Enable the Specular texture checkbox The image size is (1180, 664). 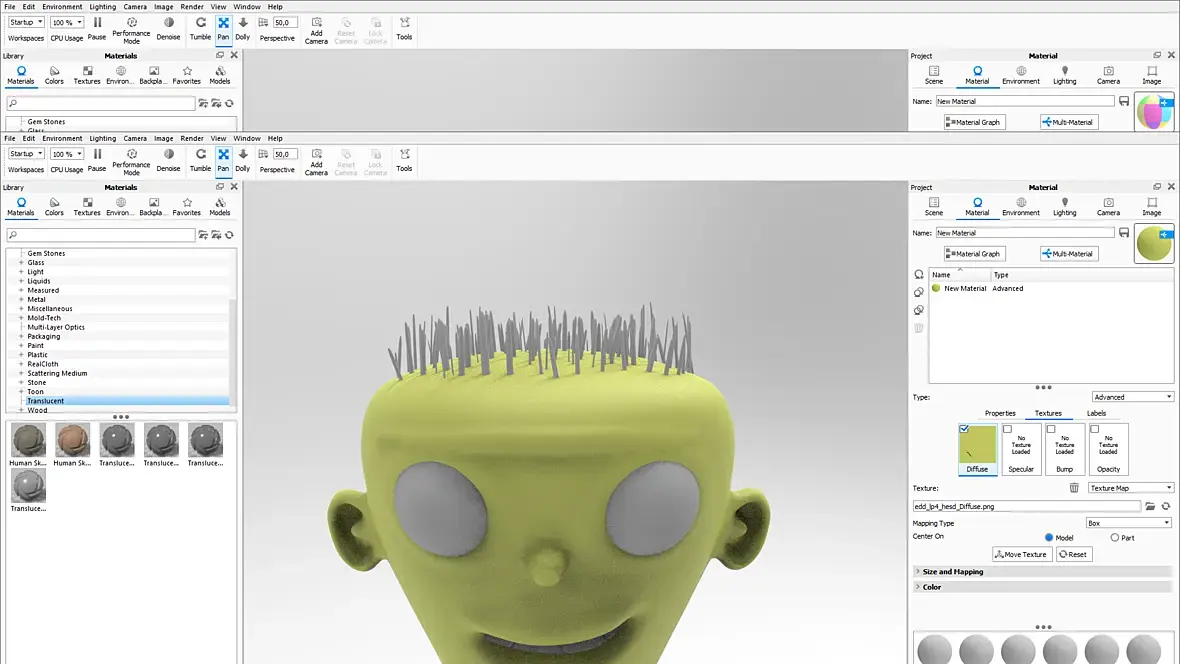click(x=1008, y=429)
